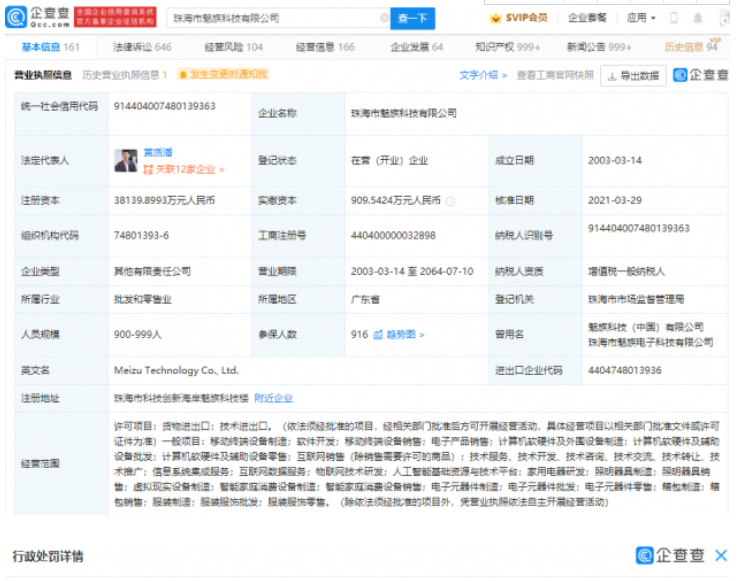Switch to 历史信息 94 tab

pos(691,47)
